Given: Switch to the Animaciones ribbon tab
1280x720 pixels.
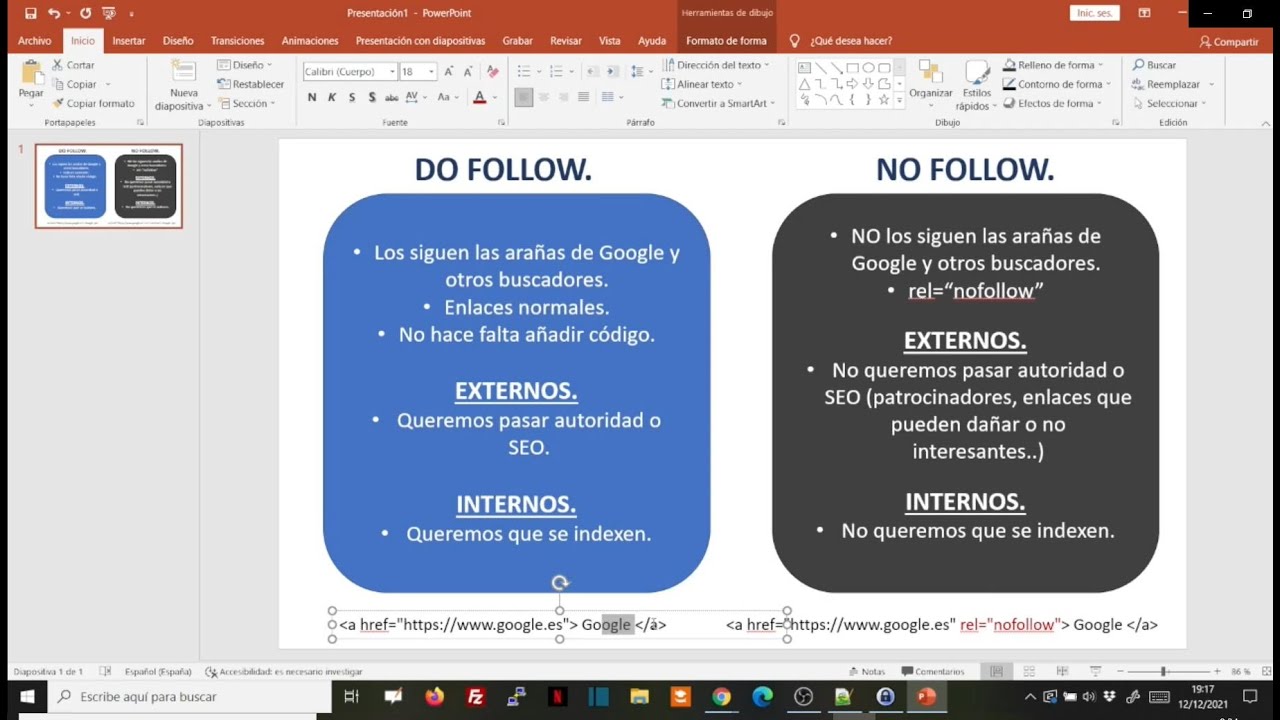Looking at the screenshot, I should click(309, 41).
